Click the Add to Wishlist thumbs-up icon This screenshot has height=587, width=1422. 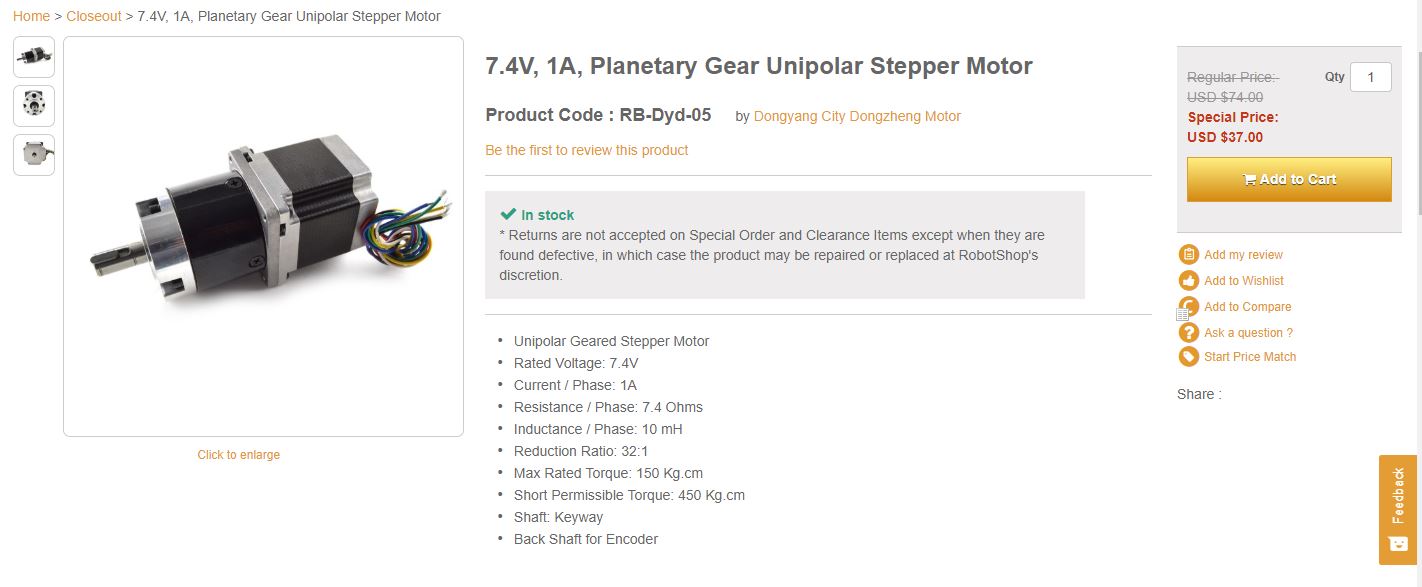(x=1188, y=281)
